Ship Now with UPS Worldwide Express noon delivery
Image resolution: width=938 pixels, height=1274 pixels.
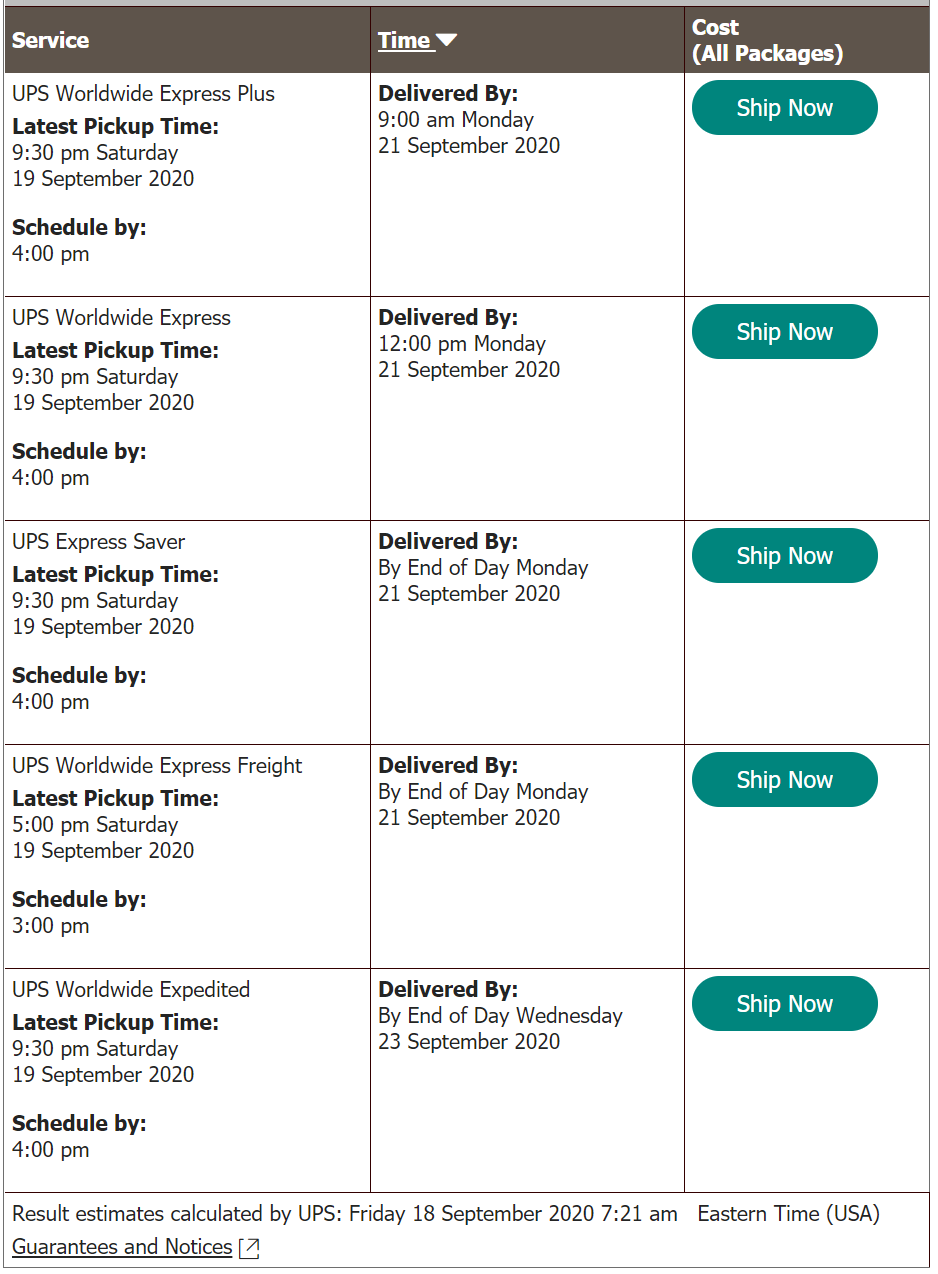pyautogui.click(x=784, y=332)
